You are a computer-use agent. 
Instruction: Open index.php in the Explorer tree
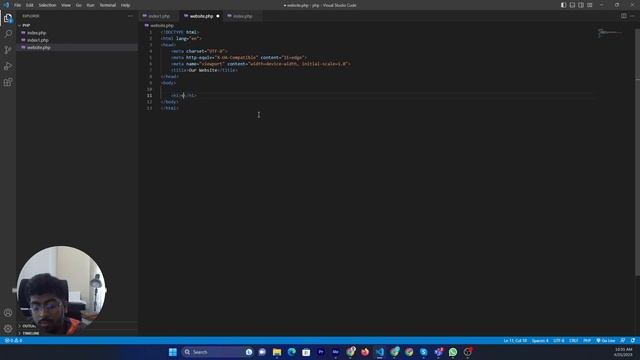coord(37,33)
